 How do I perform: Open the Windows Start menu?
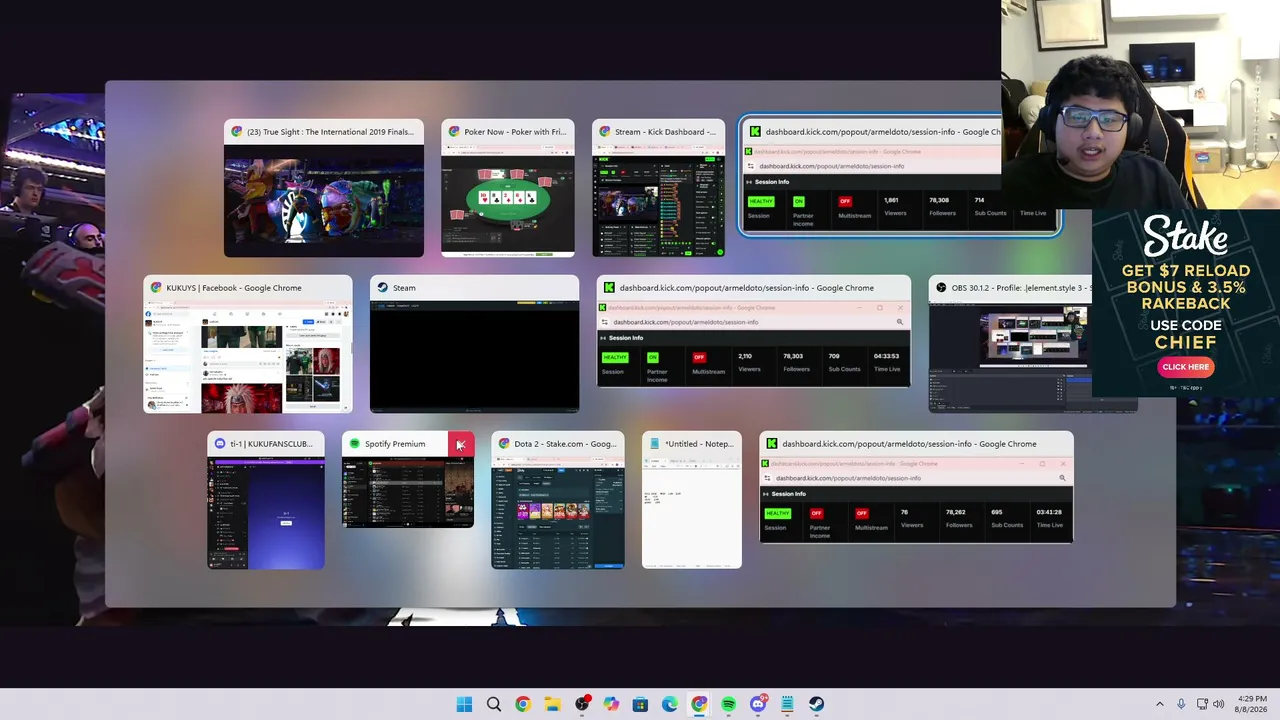pos(464,704)
